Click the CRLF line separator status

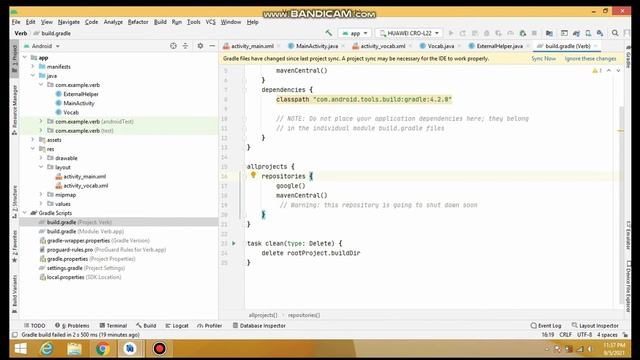(565, 335)
